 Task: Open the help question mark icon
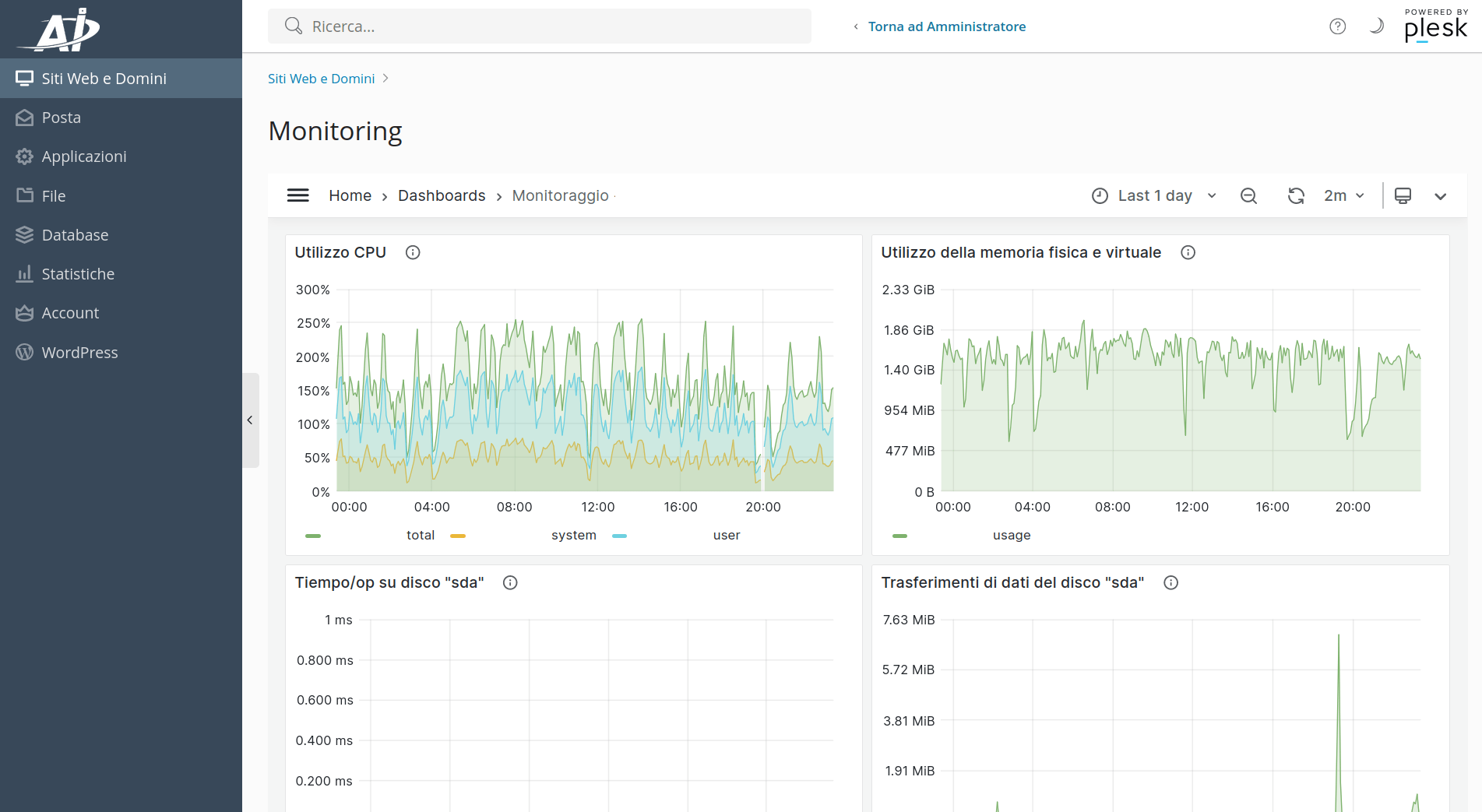tap(1337, 26)
